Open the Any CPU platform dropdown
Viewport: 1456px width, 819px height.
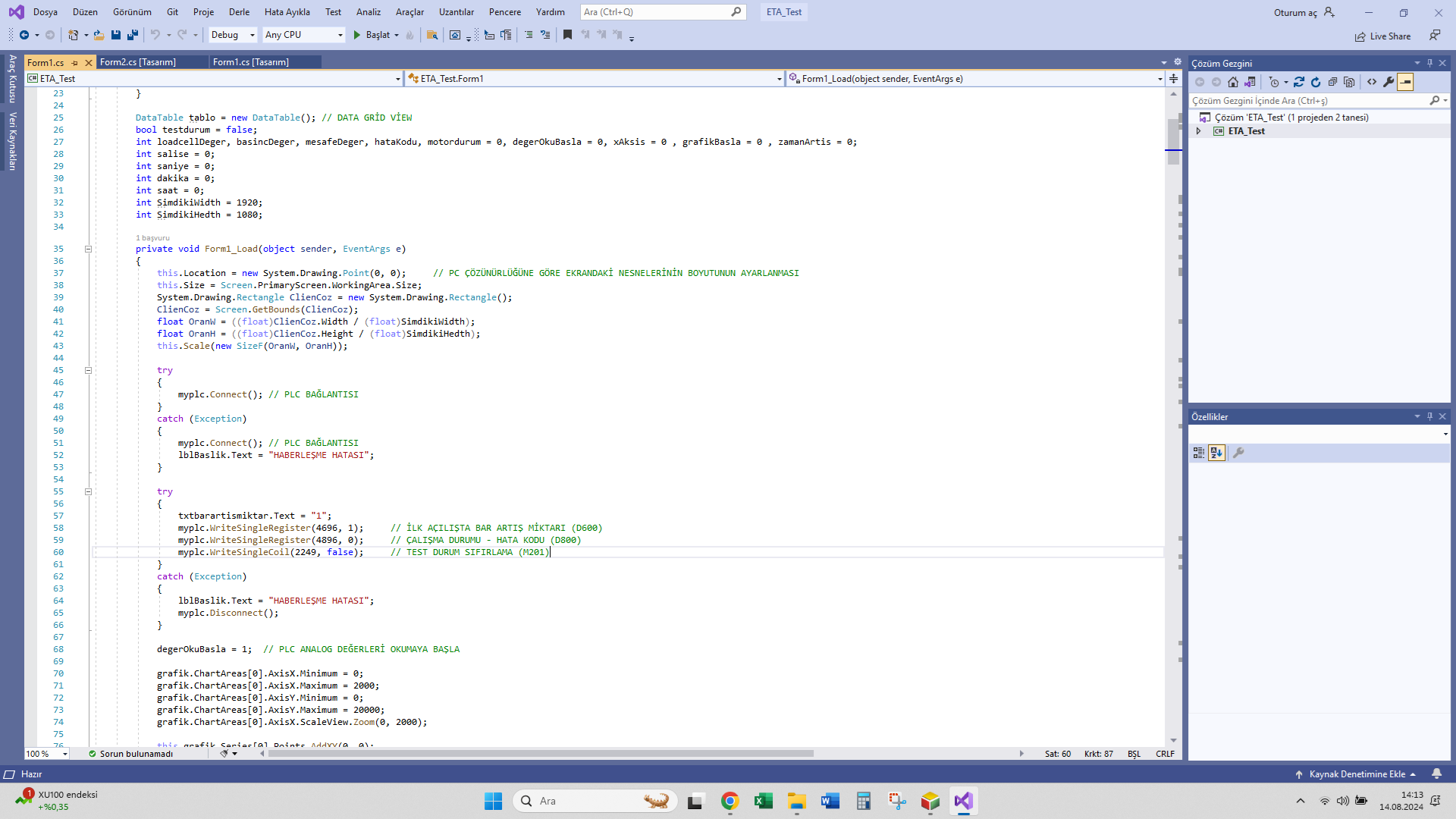303,35
